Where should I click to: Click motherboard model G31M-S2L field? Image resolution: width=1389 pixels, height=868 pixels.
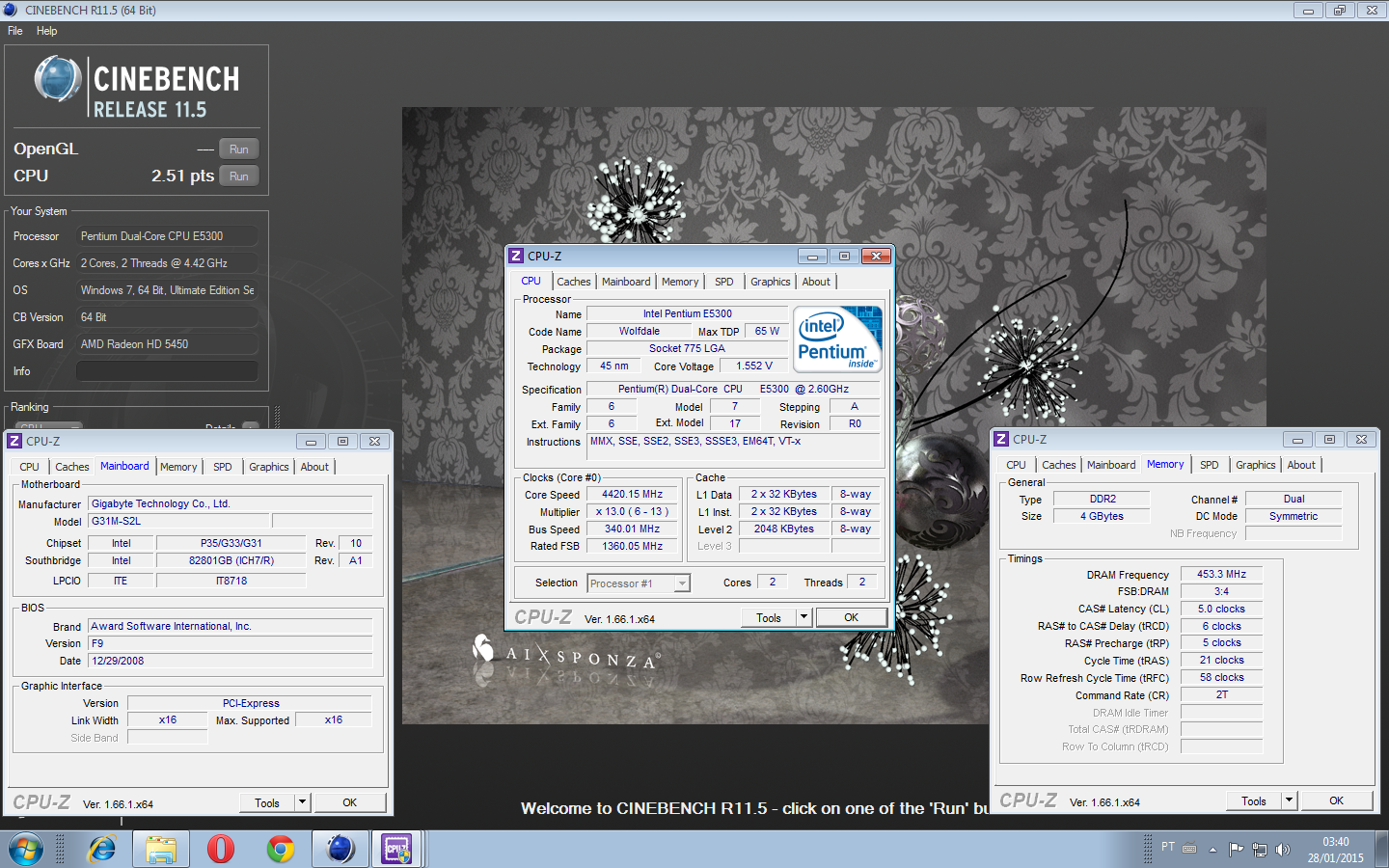coord(179,521)
